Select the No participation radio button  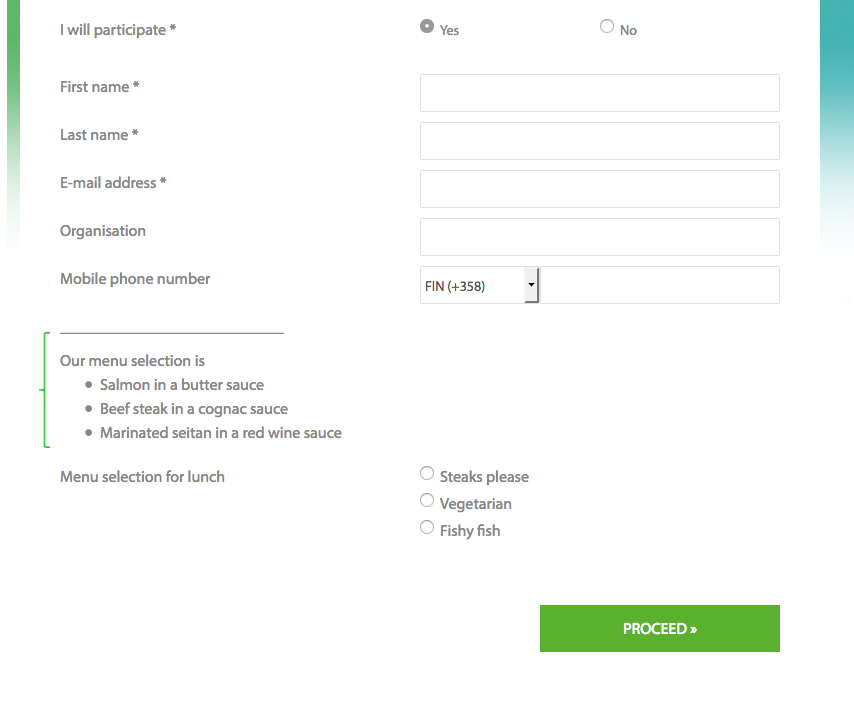click(607, 26)
